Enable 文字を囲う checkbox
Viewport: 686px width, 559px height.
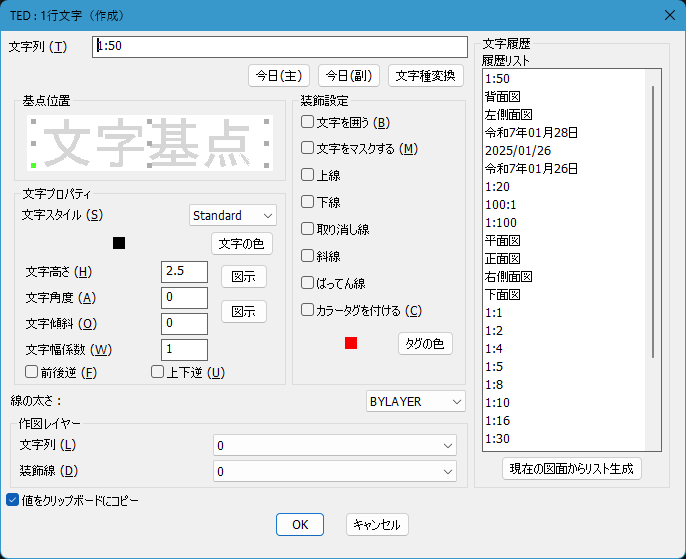[308, 122]
